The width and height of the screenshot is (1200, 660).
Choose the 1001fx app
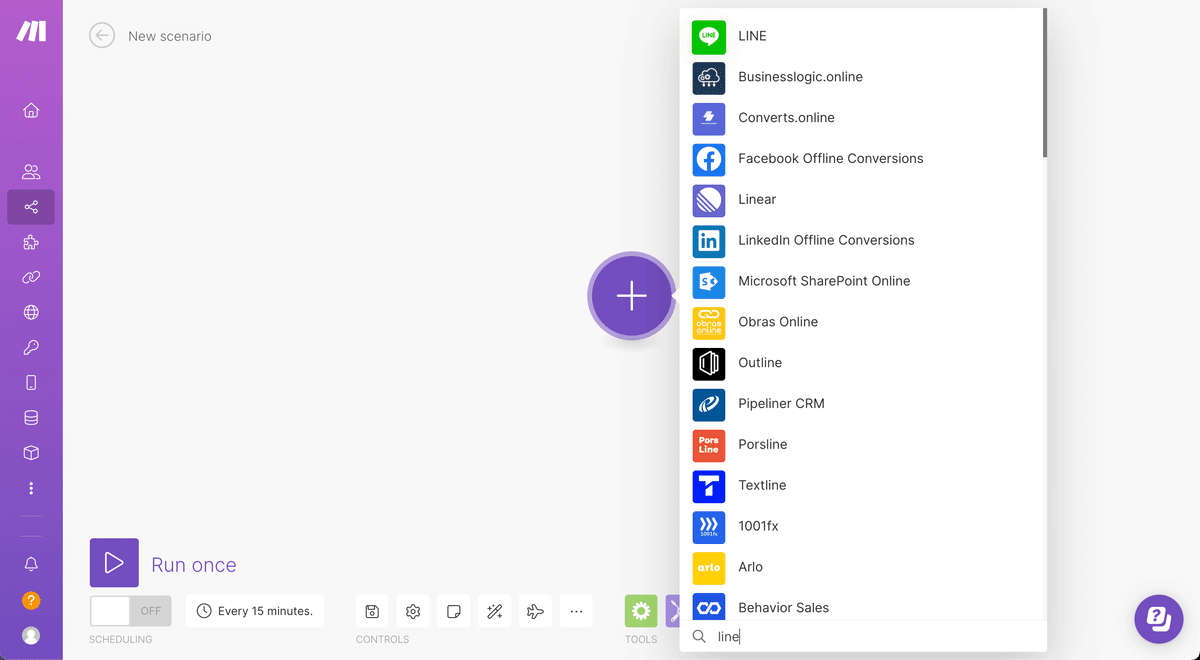point(863,526)
